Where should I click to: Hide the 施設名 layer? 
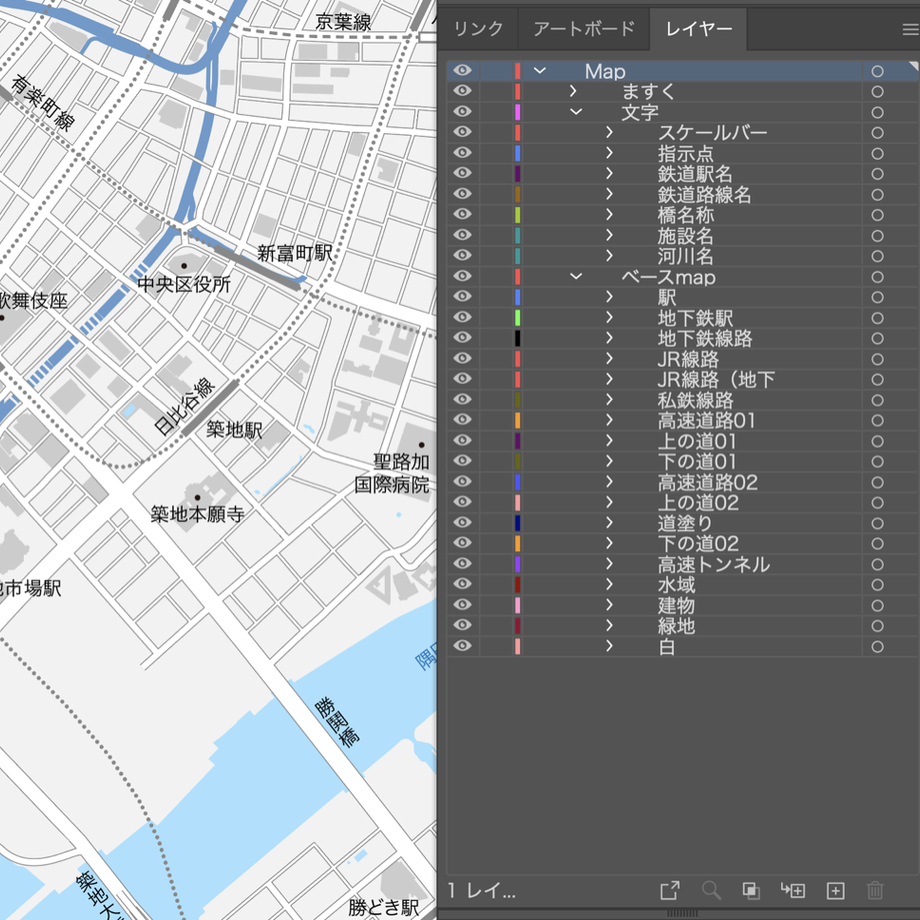[x=462, y=235]
